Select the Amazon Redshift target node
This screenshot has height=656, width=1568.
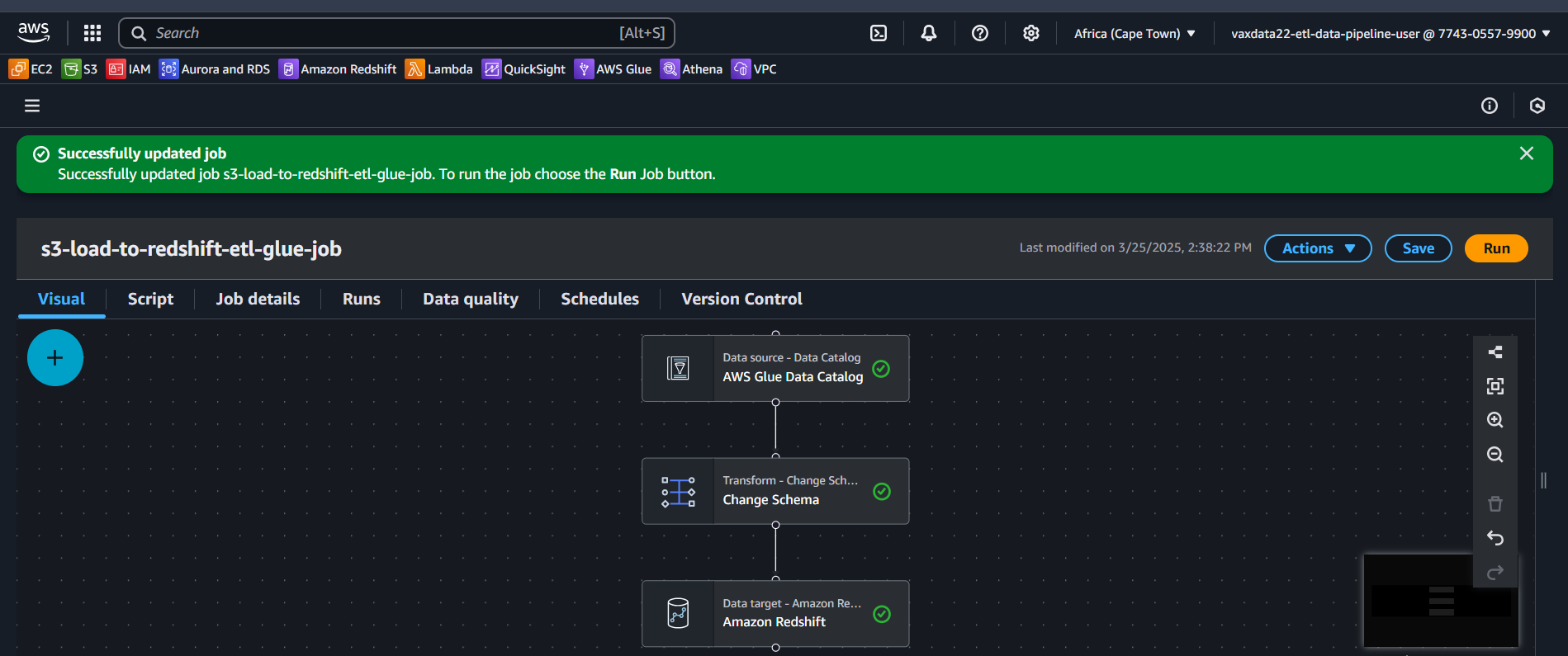click(775, 613)
